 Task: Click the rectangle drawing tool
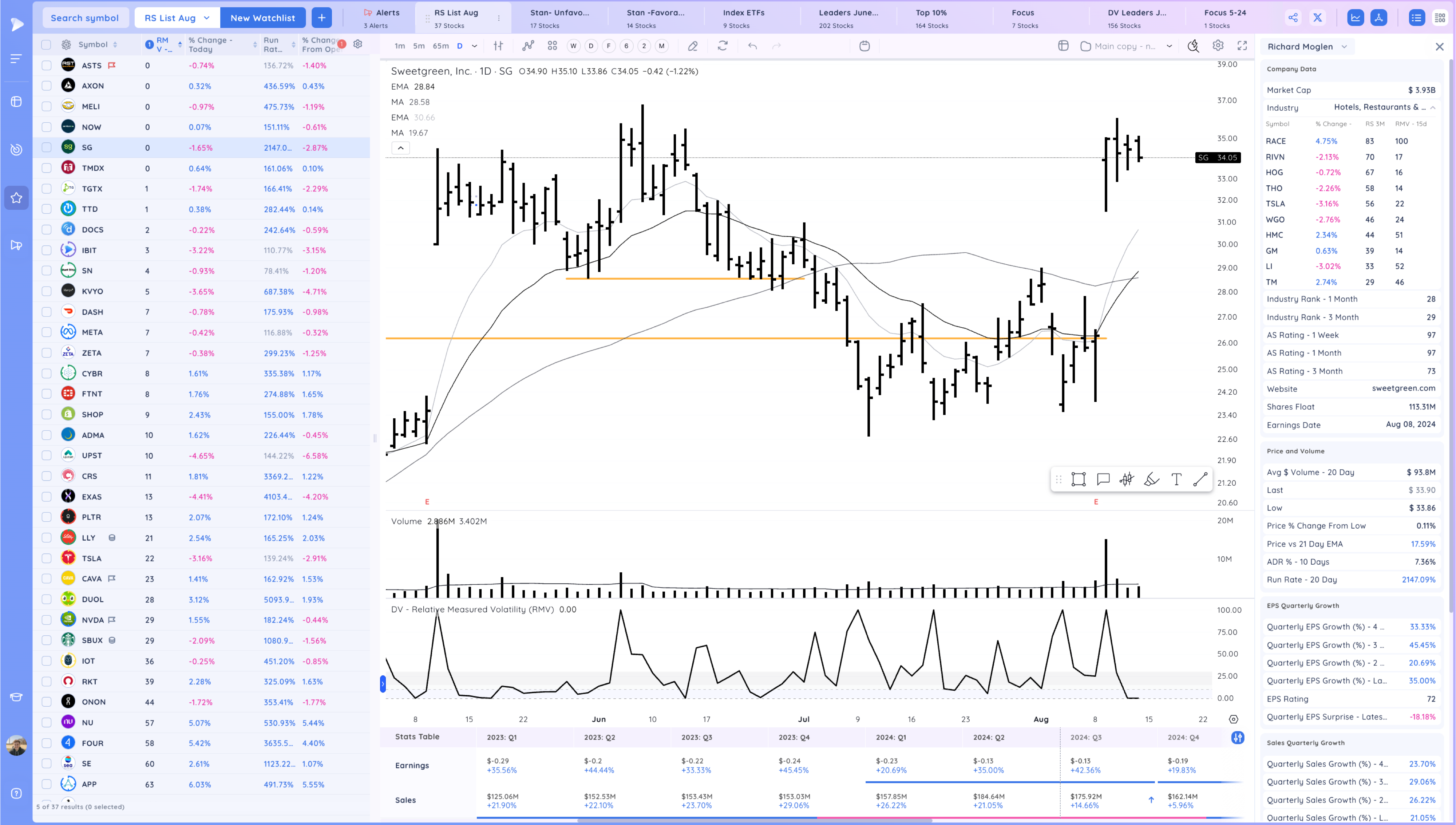(x=1078, y=479)
